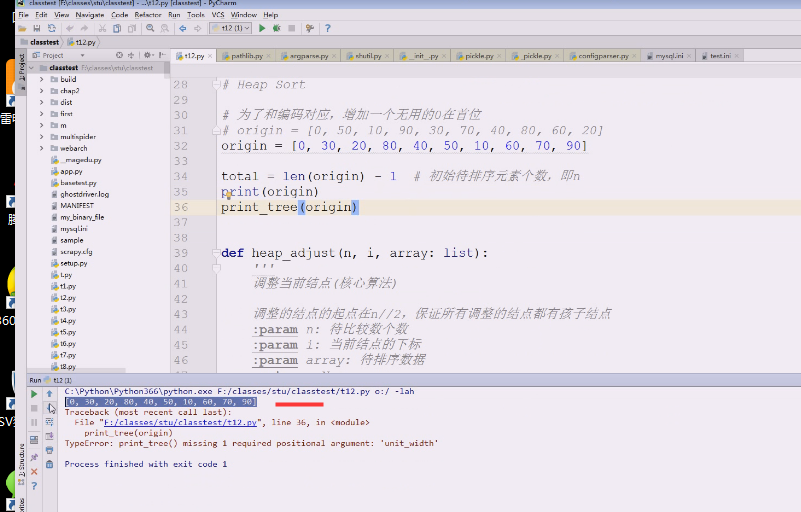The image size is (801, 512).
Task: Toggle scroll-to-end in Run console
Action: (x=50, y=436)
